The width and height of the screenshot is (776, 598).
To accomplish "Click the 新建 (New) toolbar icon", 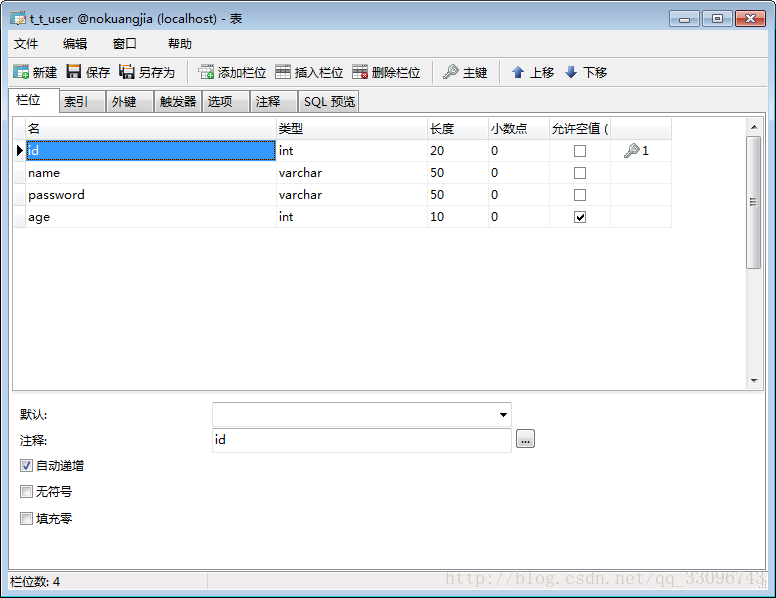I will tap(35, 72).
